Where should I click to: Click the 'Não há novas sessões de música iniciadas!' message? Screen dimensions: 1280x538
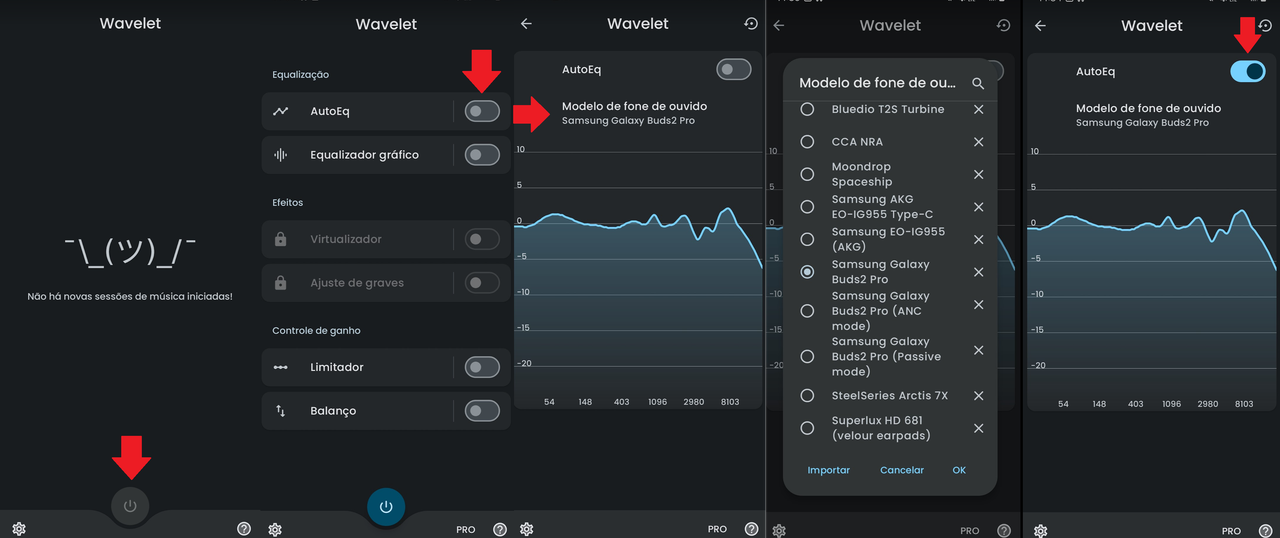click(x=130, y=297)
